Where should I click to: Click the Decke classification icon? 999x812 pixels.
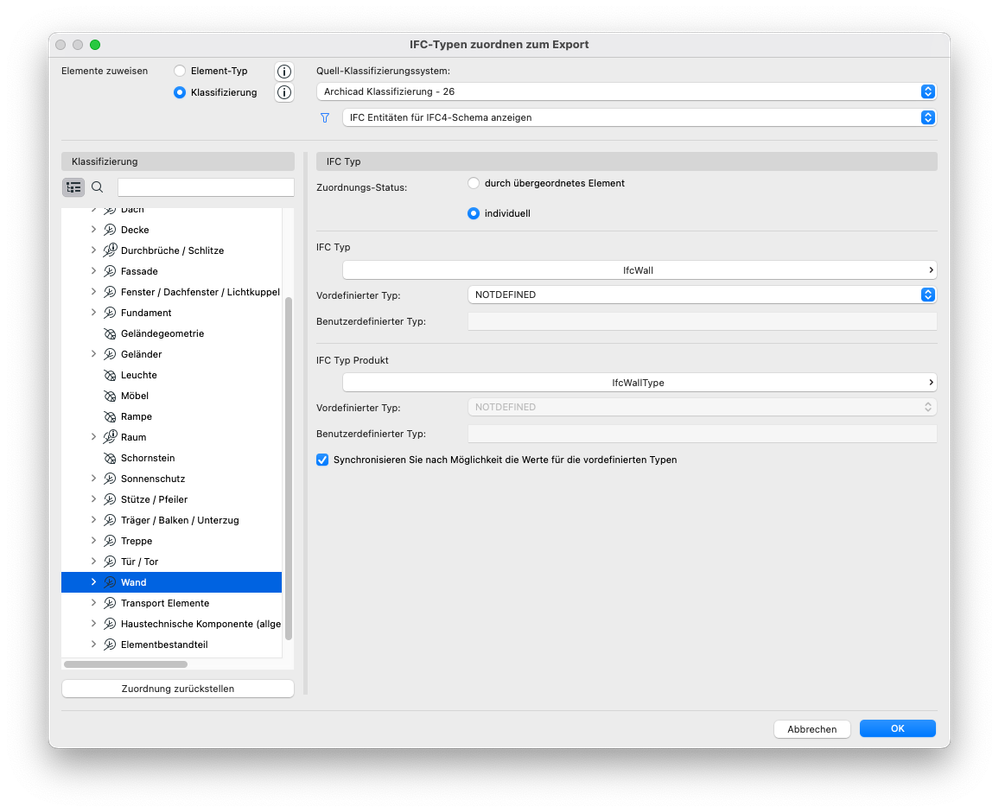click(x=110, y=230)
